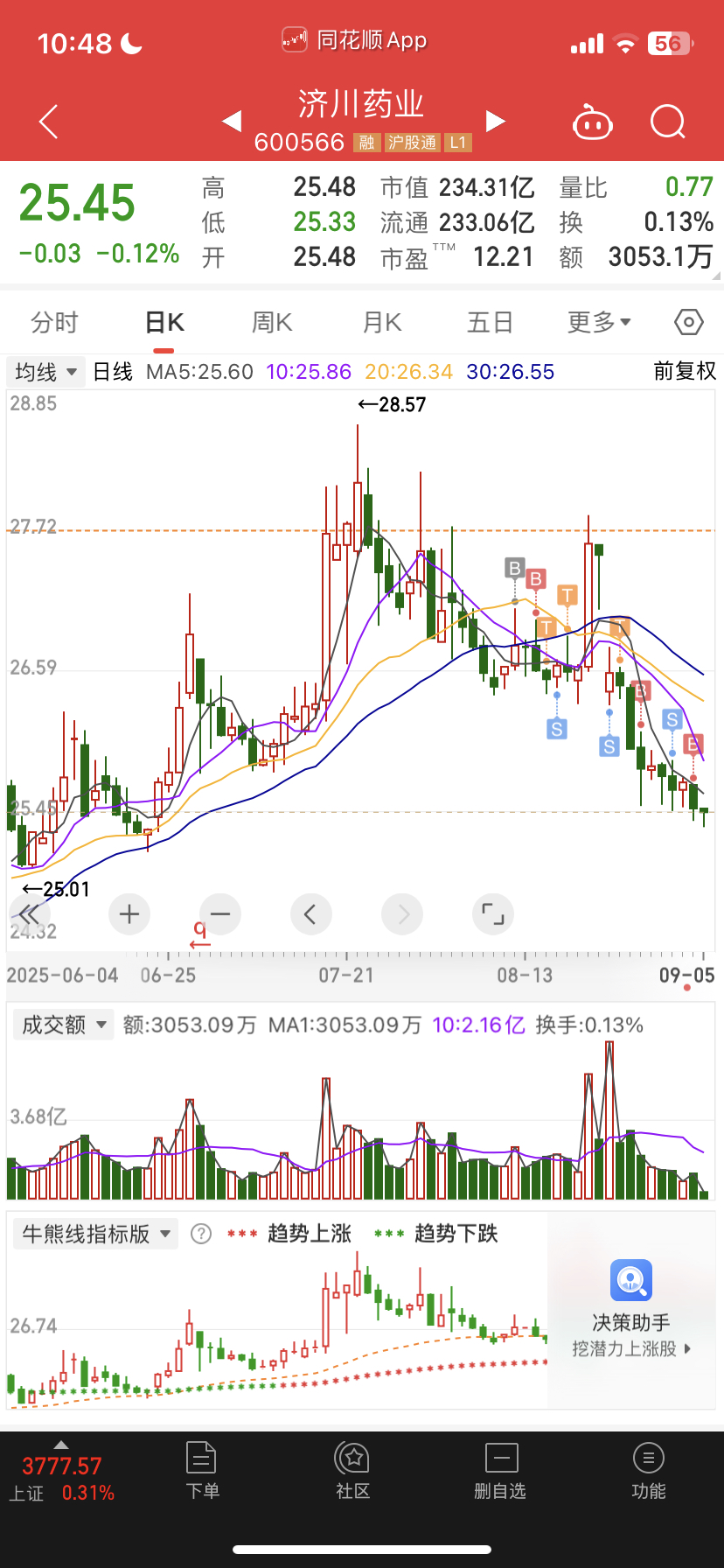Open 决策助手 icon
The width and height of the screenshot is (724, 1568).
click(x=631, y=1281)
